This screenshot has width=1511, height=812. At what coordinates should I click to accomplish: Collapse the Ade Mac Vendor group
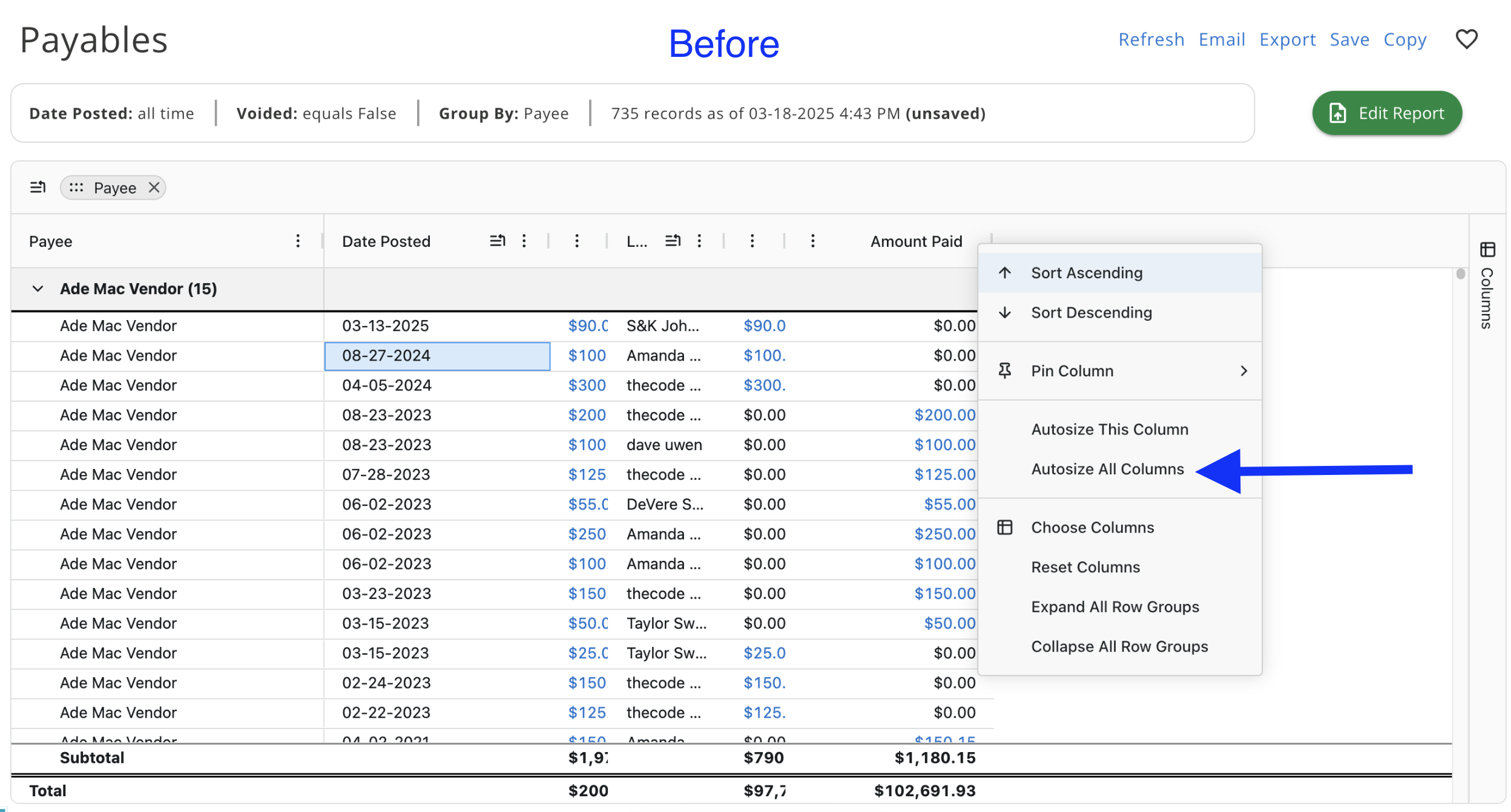tap(38, 289)
